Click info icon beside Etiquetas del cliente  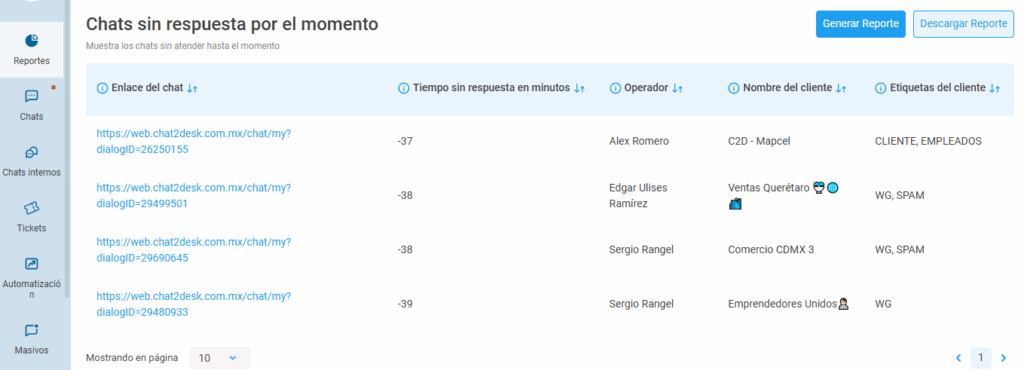tap(880, 88)
